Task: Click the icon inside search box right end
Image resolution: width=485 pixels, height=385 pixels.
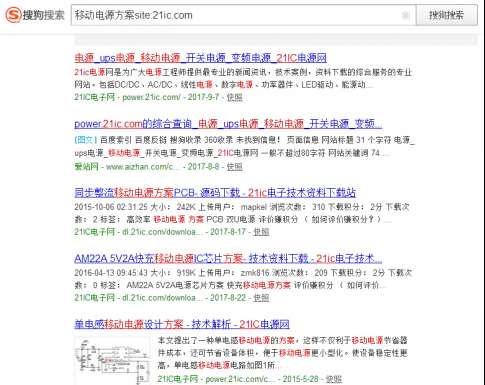Action: pyautogui.click(x=405, y=15)
